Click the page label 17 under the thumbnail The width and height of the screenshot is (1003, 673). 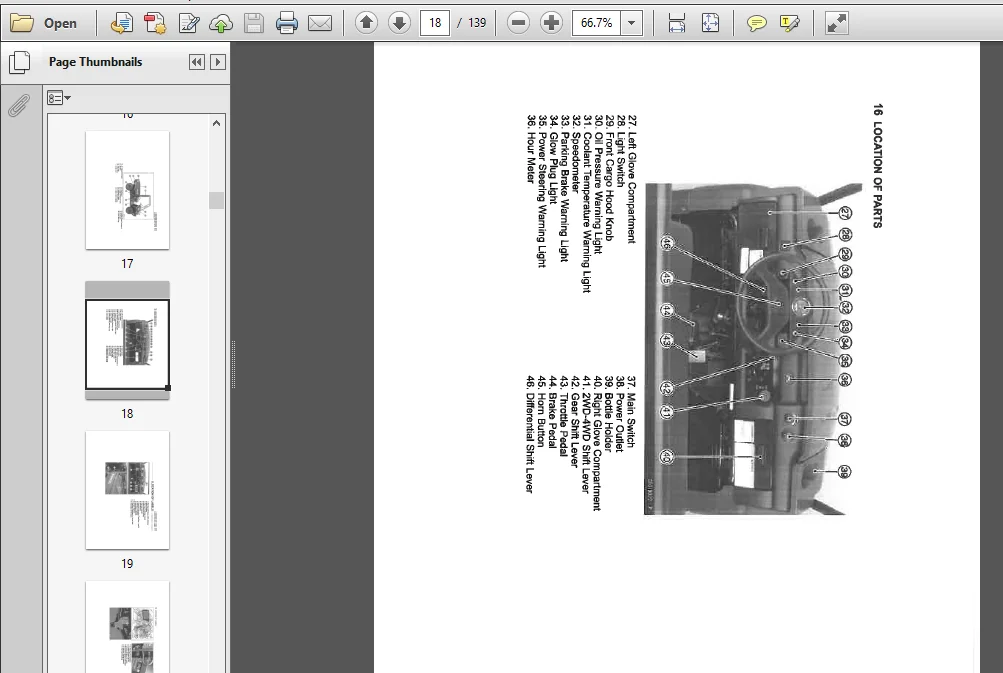coord(127,264)
